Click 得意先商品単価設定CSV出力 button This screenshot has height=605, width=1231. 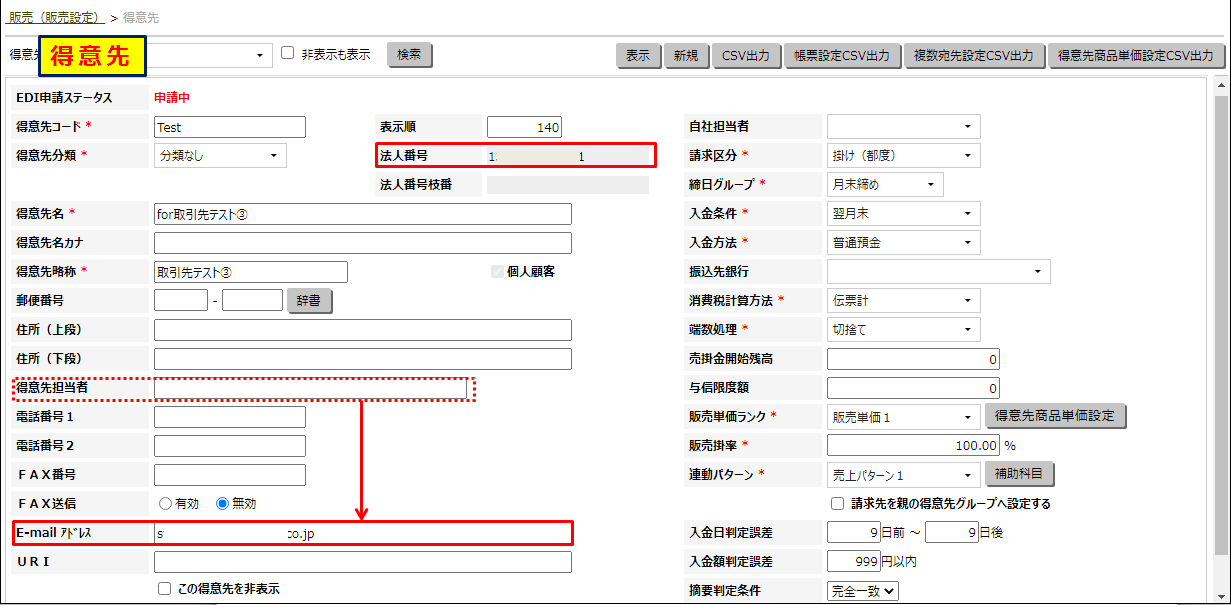tap(1135, 56)
